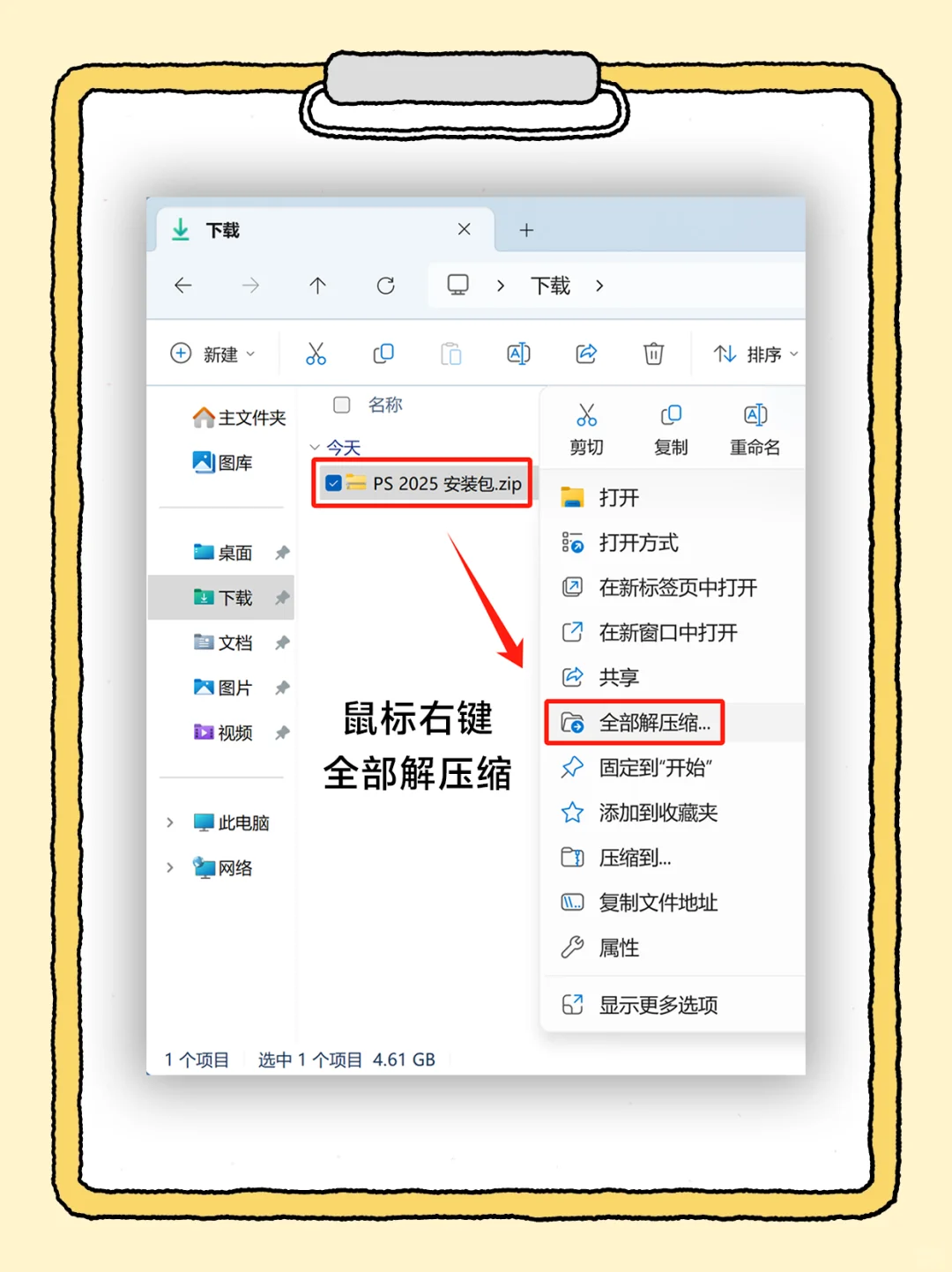Click the Delete trash icon in toolbar
The image size is (952, 1272).
653,353
